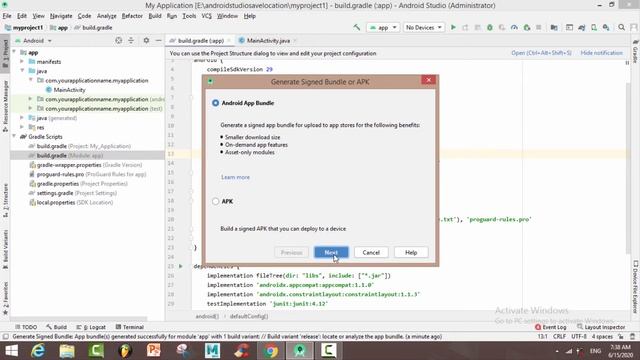This screenshot has height=360, width=640.
Task: Open PowerPoint from taskbar
Action: [154, 351]
